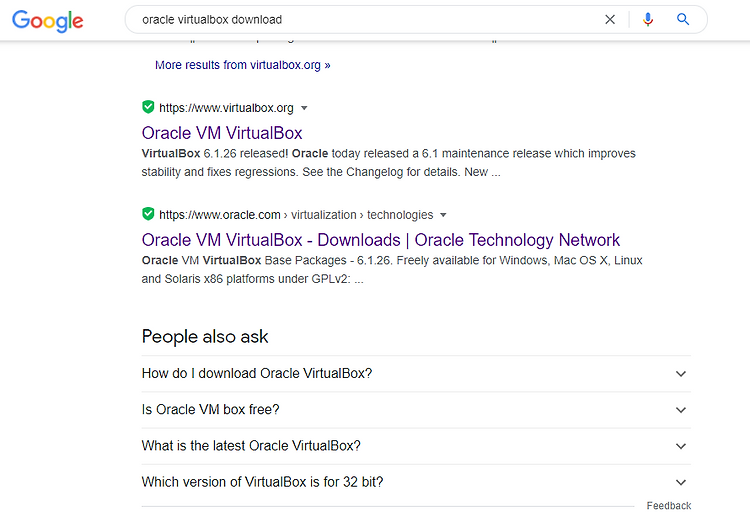The image size is (750, 527).
Task: Open the "Oracle VM VirtualBox" result title
Action: click(x=222, y=133)
